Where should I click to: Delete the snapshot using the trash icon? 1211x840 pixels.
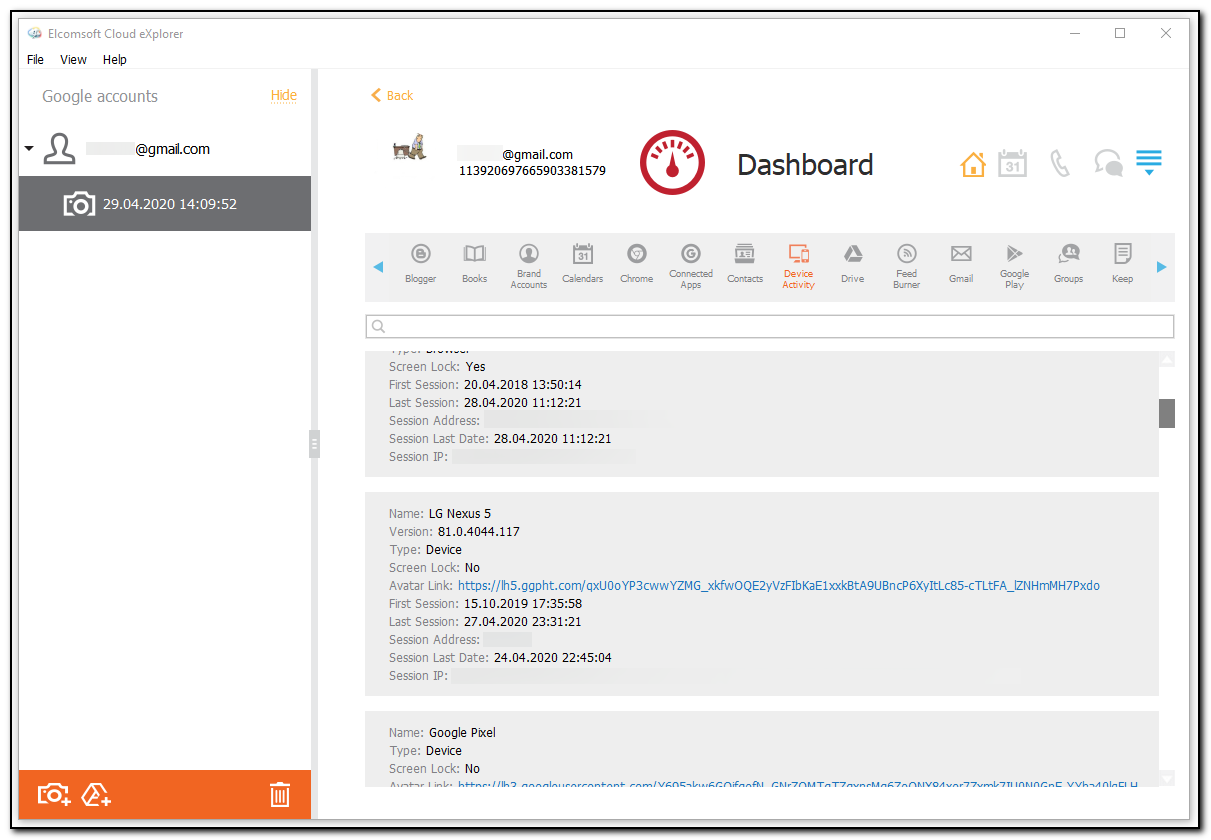279,794
